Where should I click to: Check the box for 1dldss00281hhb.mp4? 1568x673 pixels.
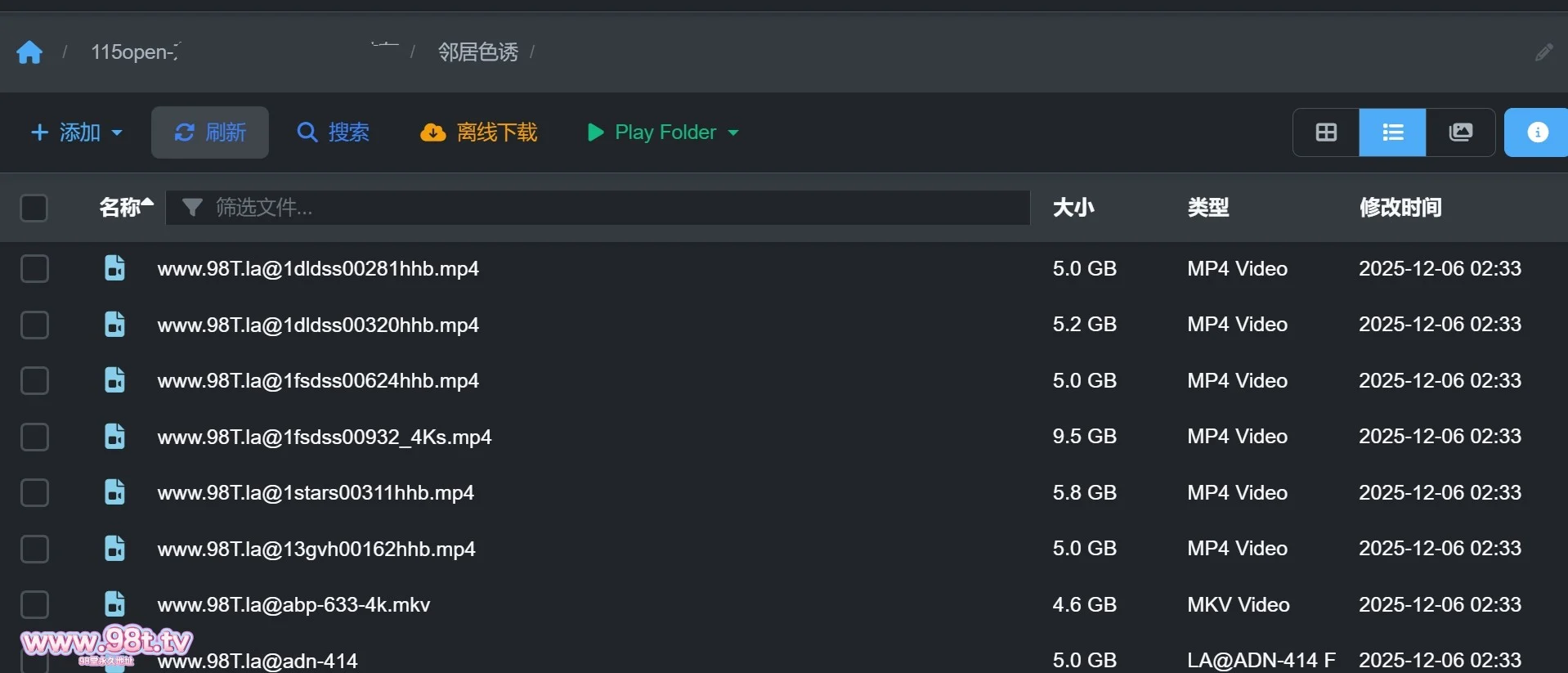click(34, 268)
